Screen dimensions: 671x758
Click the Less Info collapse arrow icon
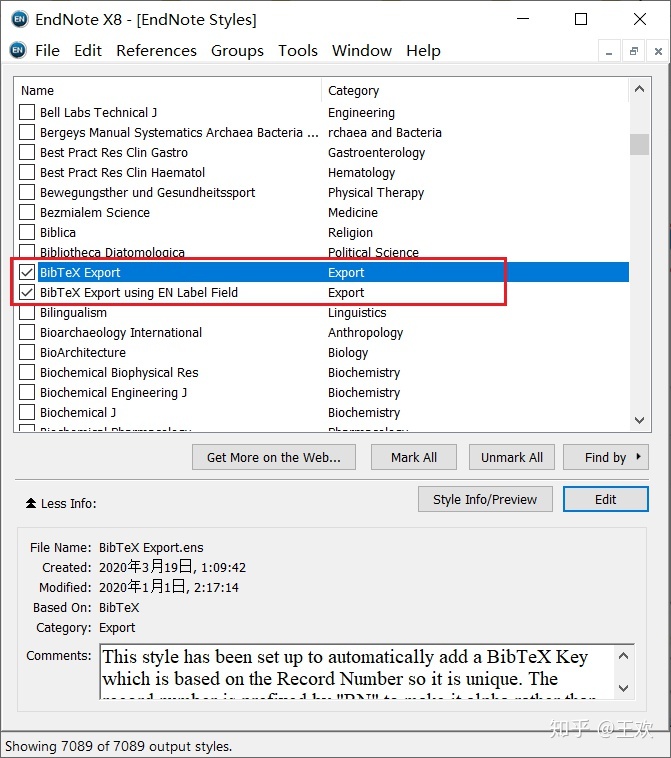31,503
